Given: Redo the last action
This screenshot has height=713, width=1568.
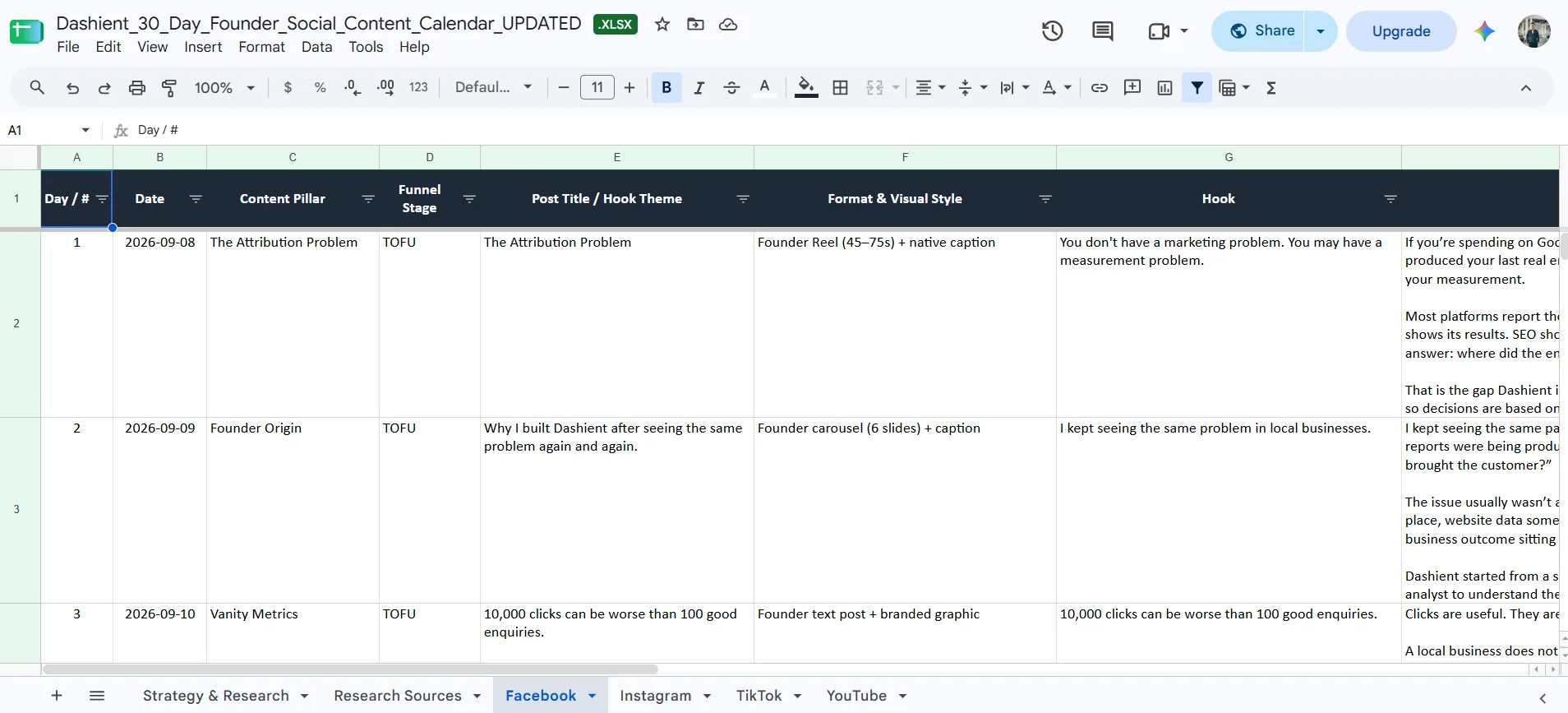Looking at the screenshot, I should (104, 87).
